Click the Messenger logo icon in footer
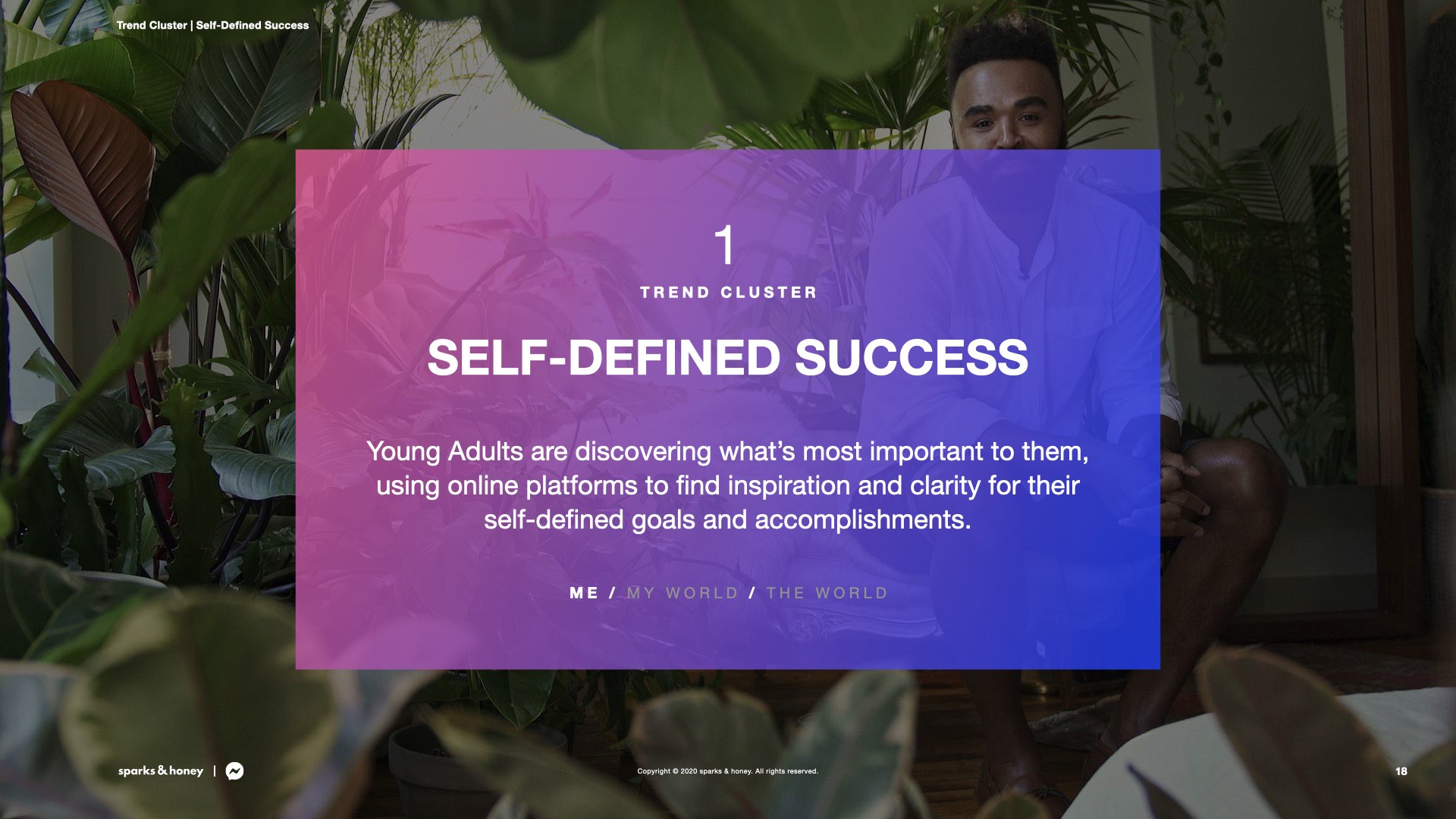1456x819 pixels. pyautogui.click(x=235, y=771)
